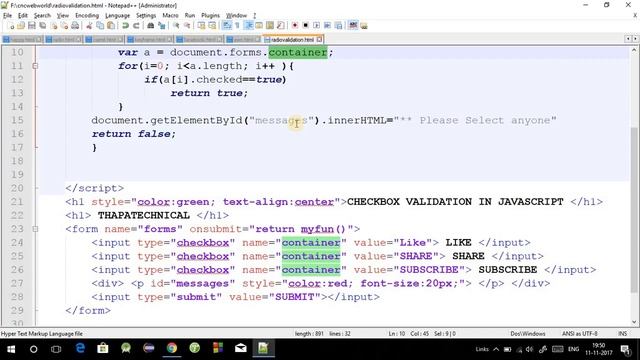Stop macro recording with black square icon
Viewport: 640px width, 360px height.
pos(305,26)
